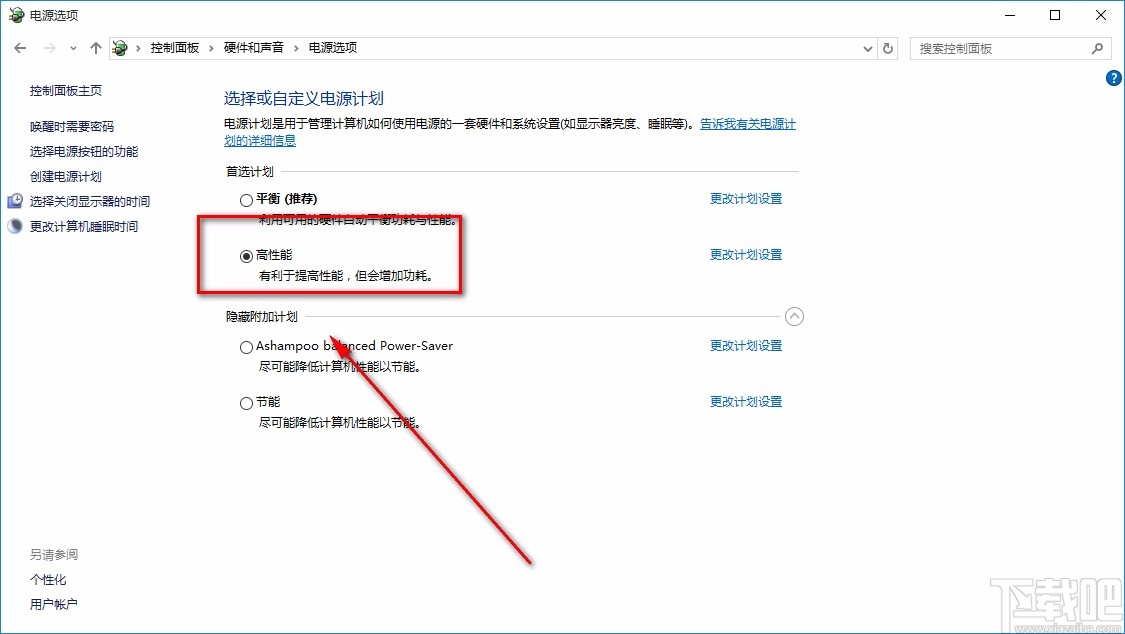Click the back navigation arrow
This screenshot has height=634, width=1125.
(x=20, y=47)
